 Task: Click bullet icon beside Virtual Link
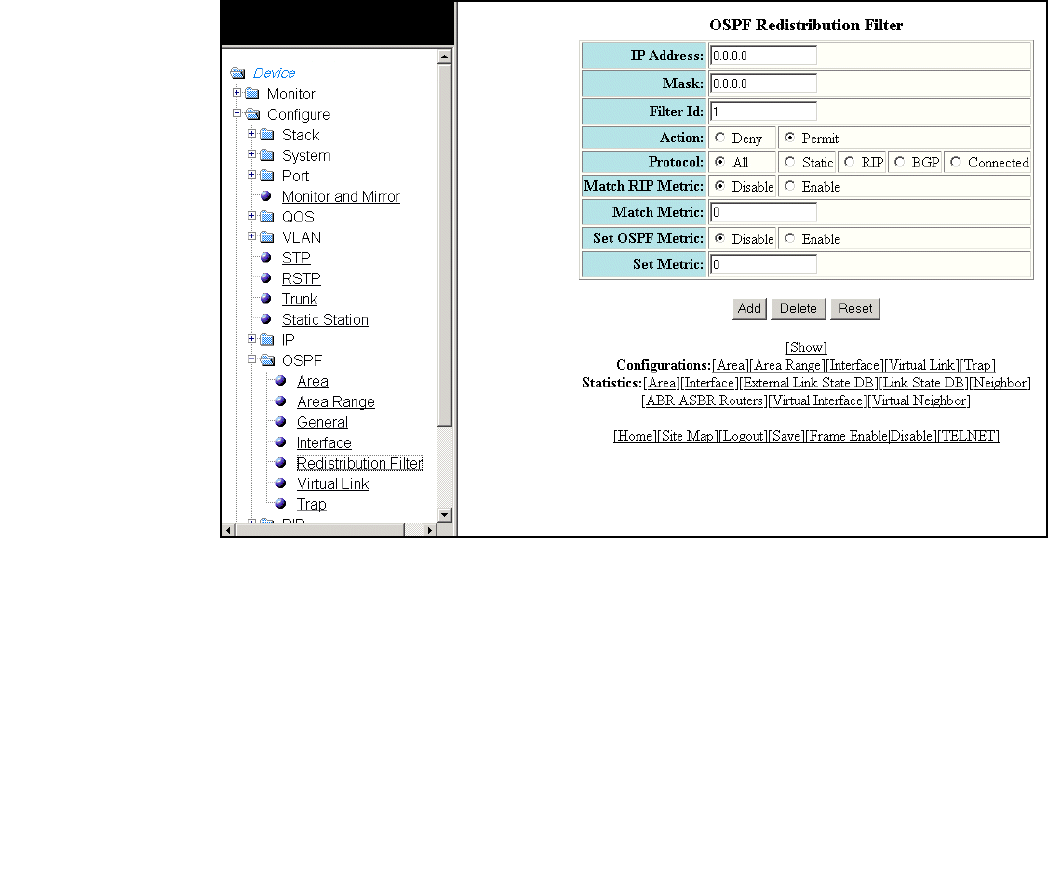pos(281,483)
